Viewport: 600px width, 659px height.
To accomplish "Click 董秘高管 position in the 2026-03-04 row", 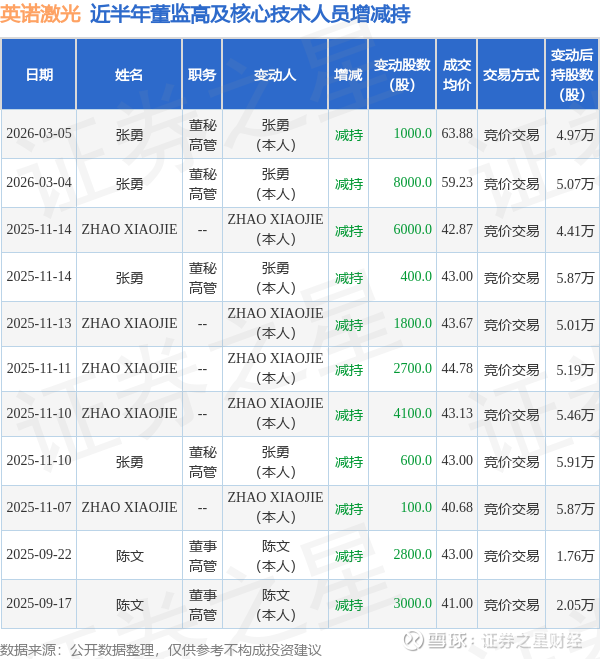I will (x=202, y=184).
